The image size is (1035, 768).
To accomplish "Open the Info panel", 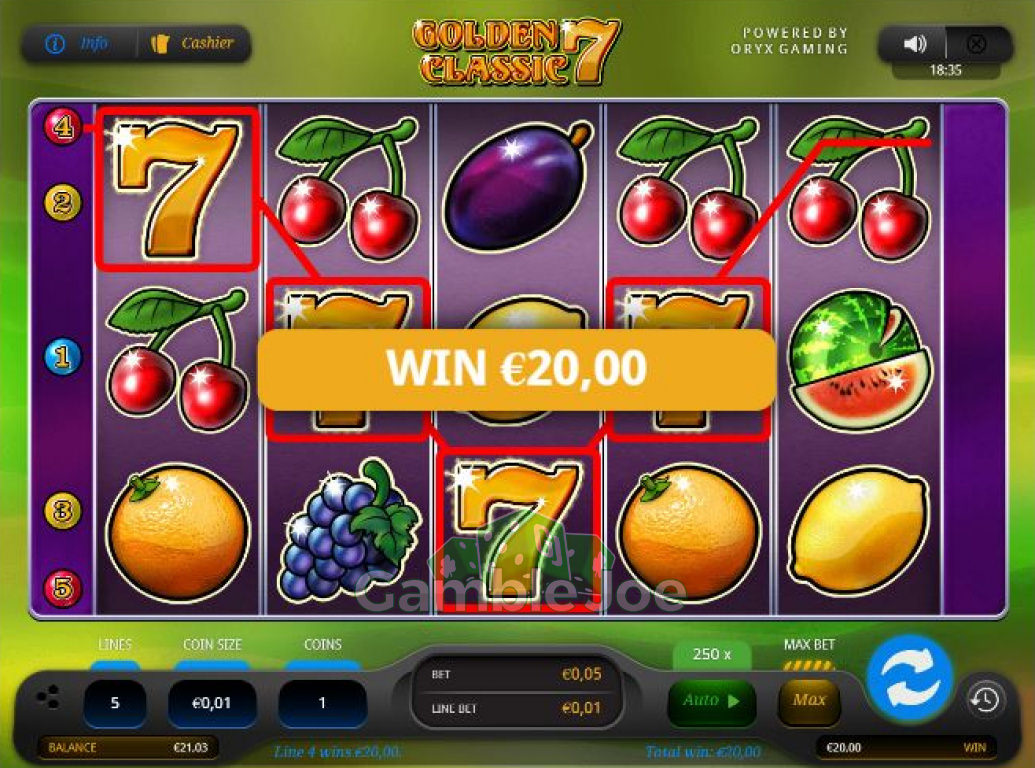I will [77, 44].
